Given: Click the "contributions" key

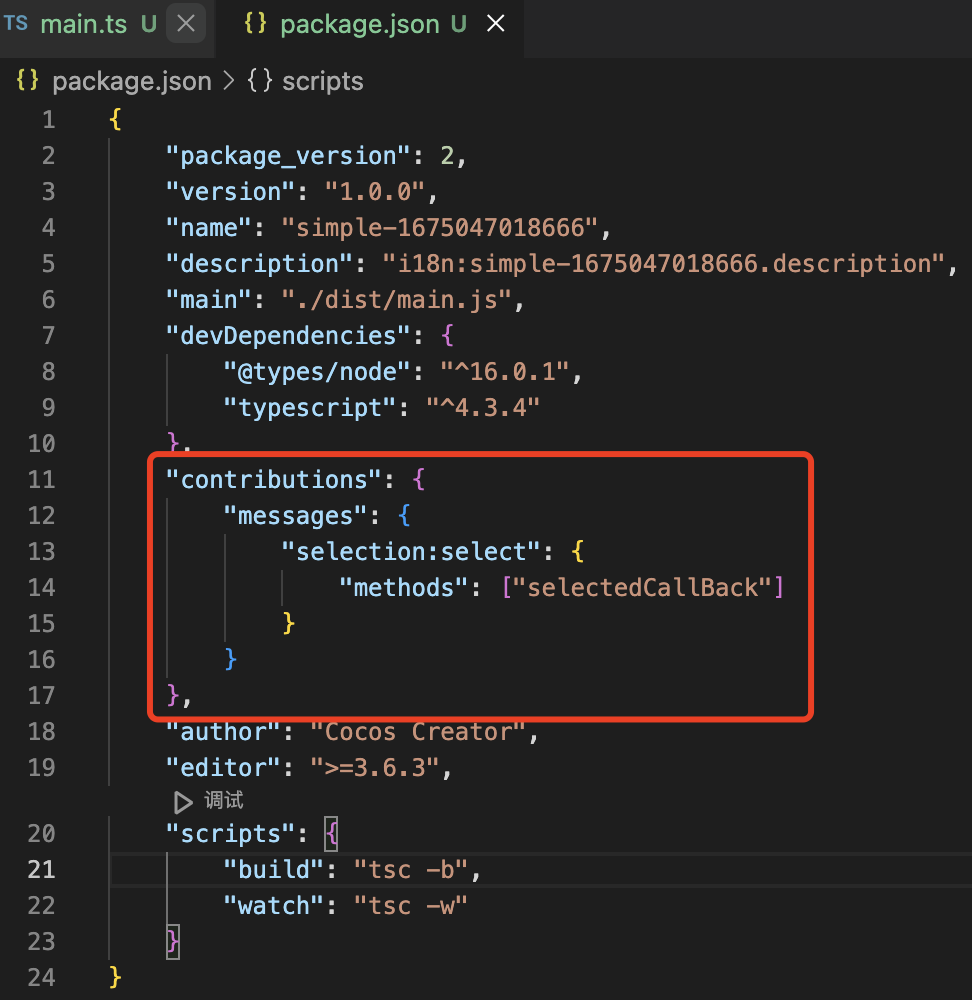Looking at the screenshot, I should [274, 480].
